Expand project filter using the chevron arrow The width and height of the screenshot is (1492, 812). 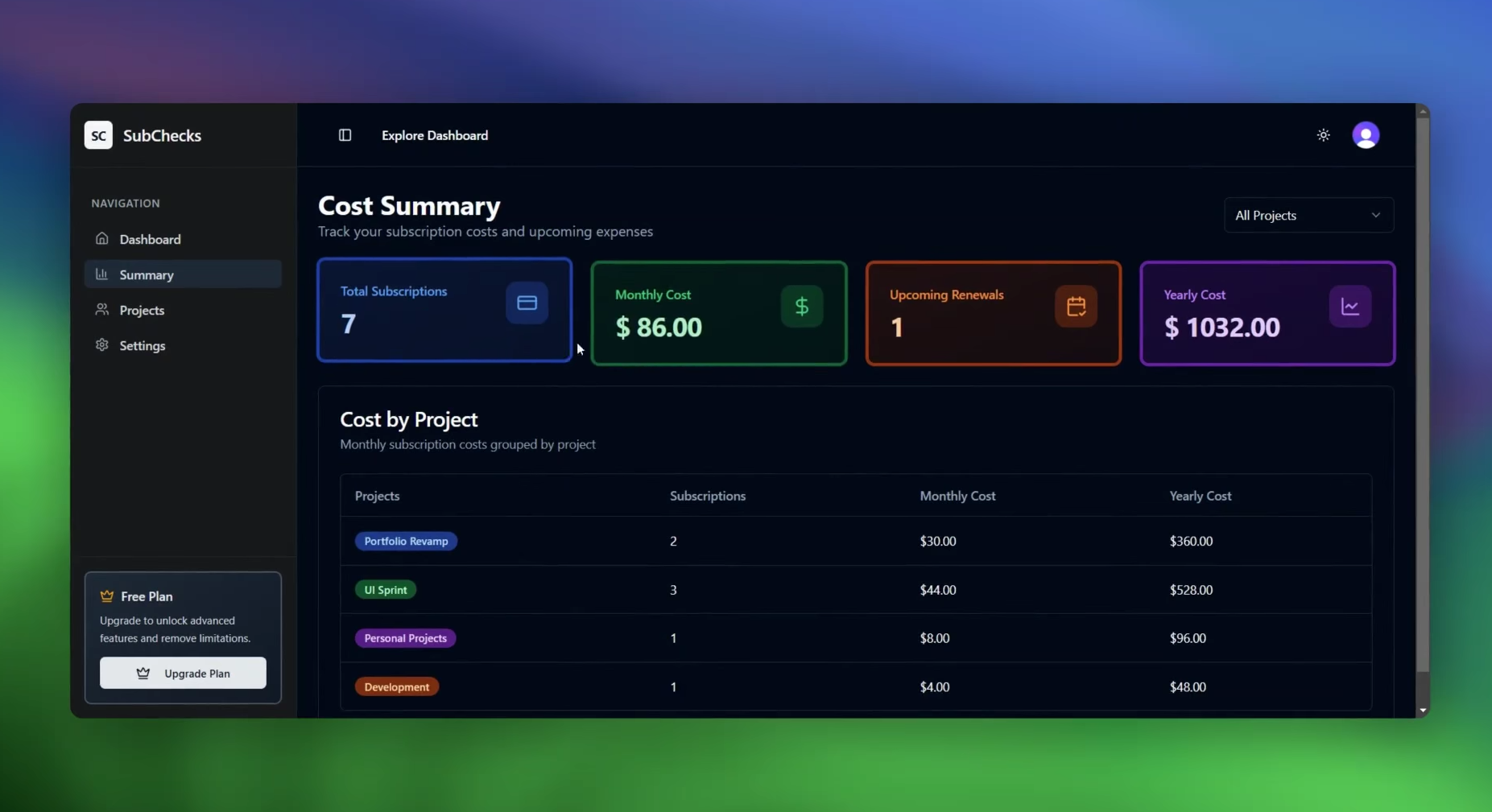click(x=1375, y=216)
